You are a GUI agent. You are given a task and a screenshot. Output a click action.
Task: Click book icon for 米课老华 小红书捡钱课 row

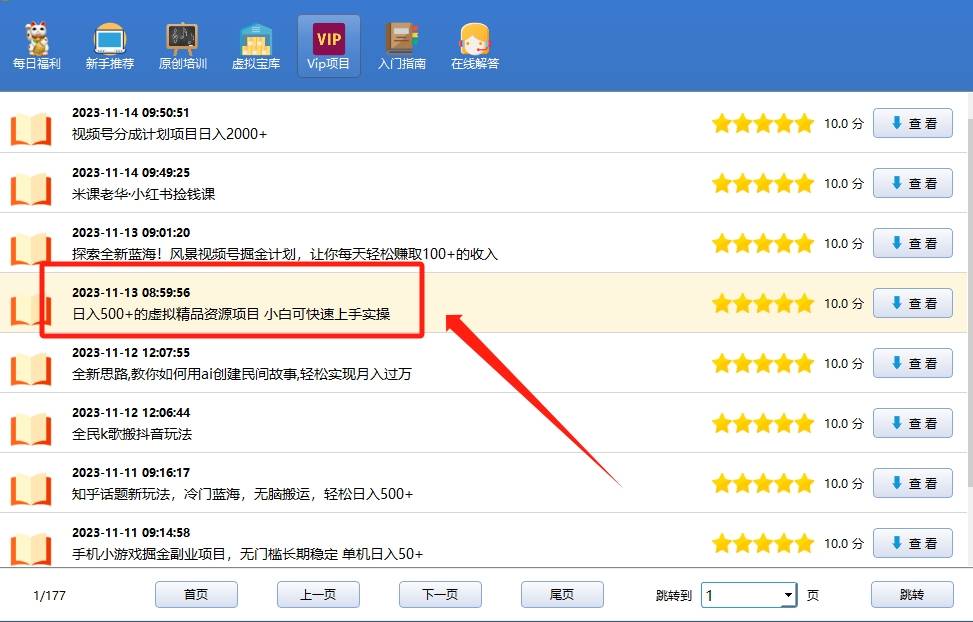[x=31, y=189]
